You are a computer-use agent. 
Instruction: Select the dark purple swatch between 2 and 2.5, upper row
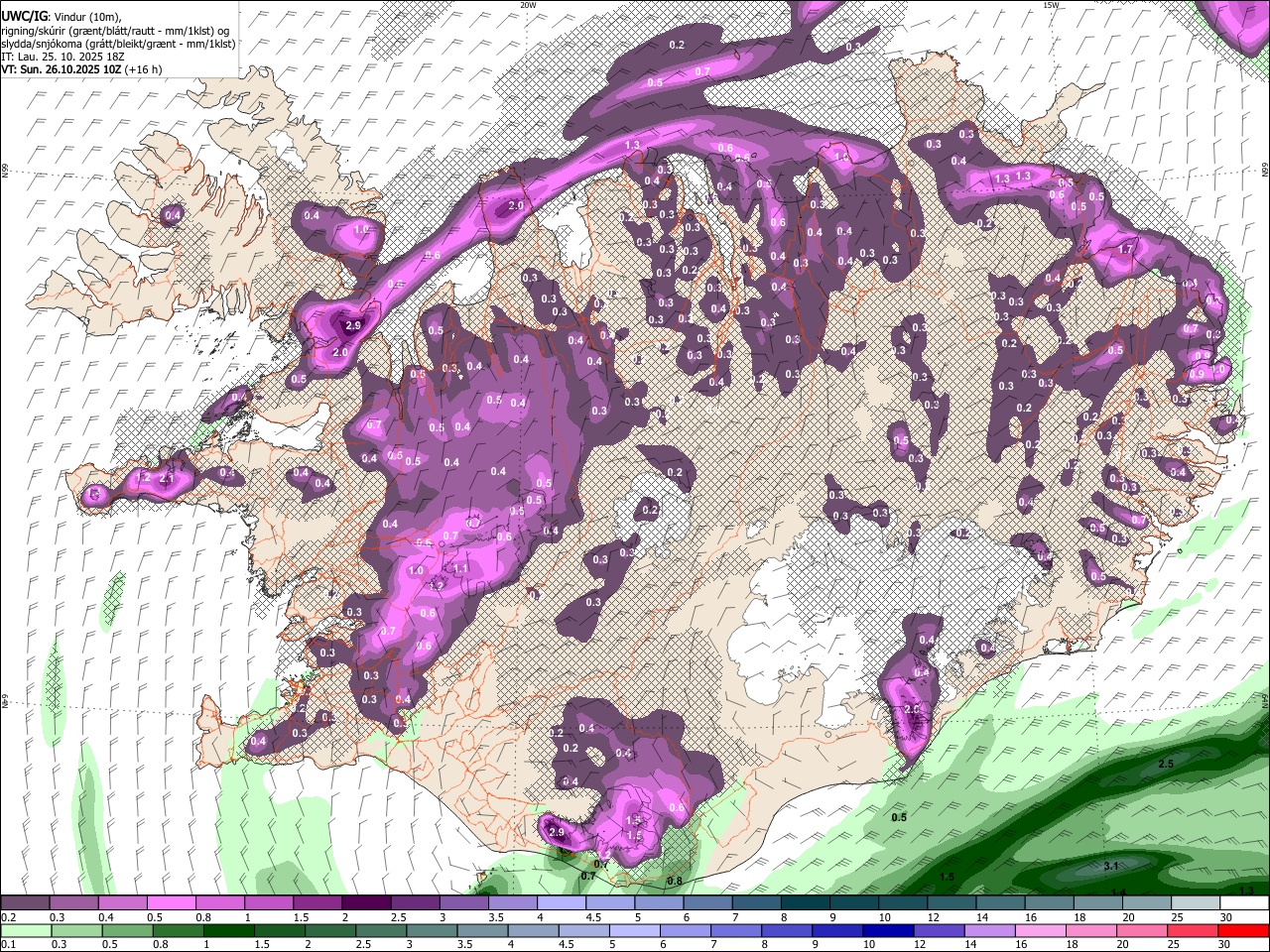[366, 903]
